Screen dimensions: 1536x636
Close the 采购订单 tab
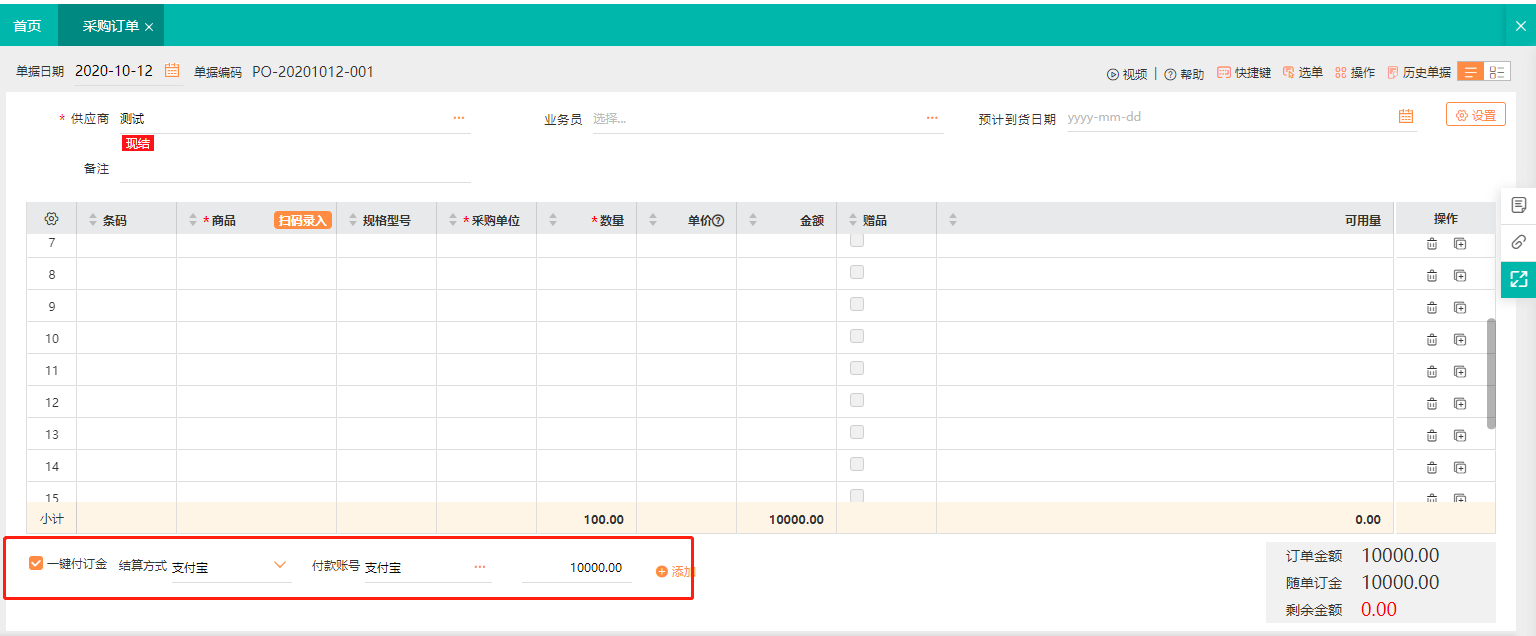click(x=149, y=27)
